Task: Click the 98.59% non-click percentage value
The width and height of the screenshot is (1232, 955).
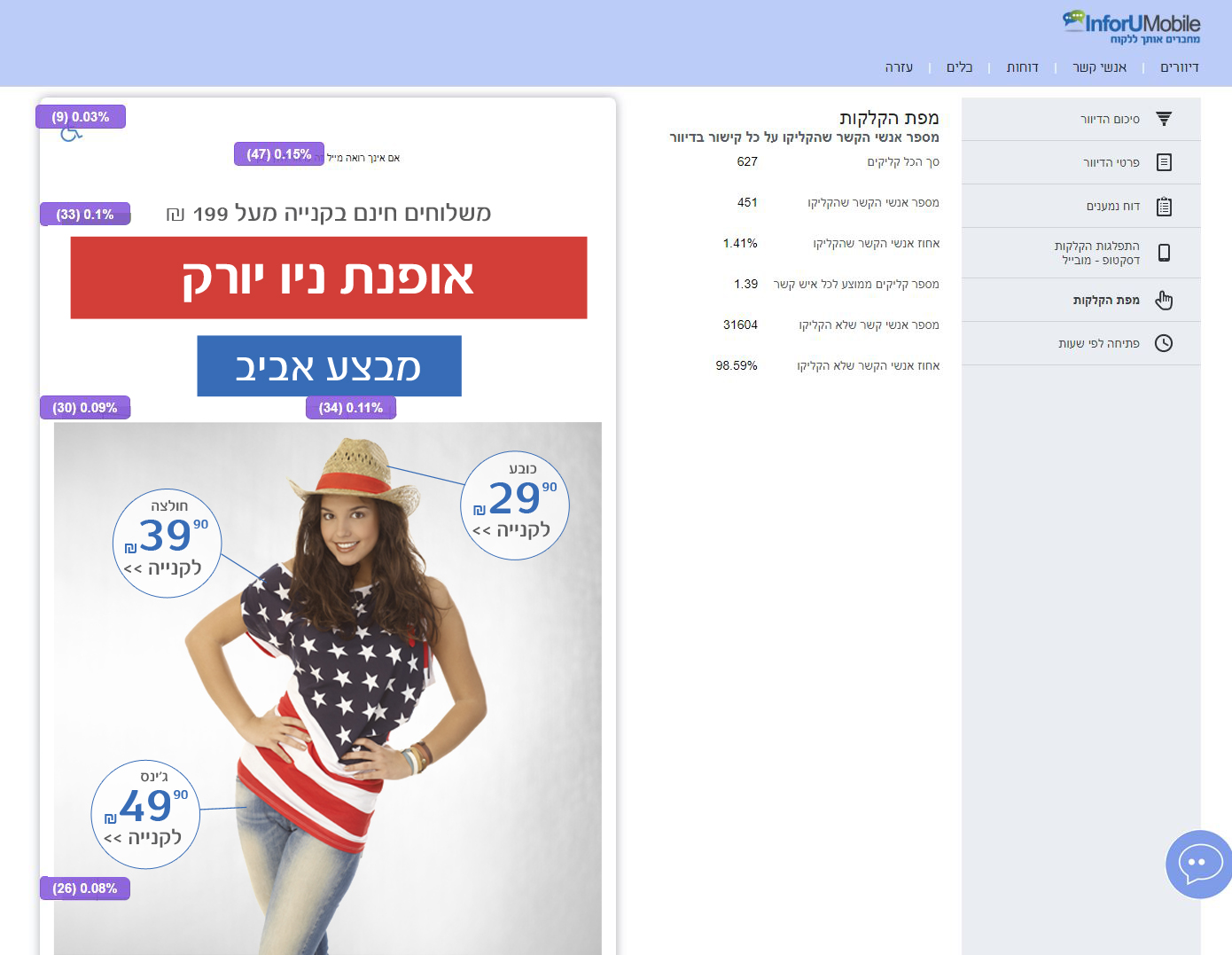Action: pyautogui.click(x=737, y=365)
